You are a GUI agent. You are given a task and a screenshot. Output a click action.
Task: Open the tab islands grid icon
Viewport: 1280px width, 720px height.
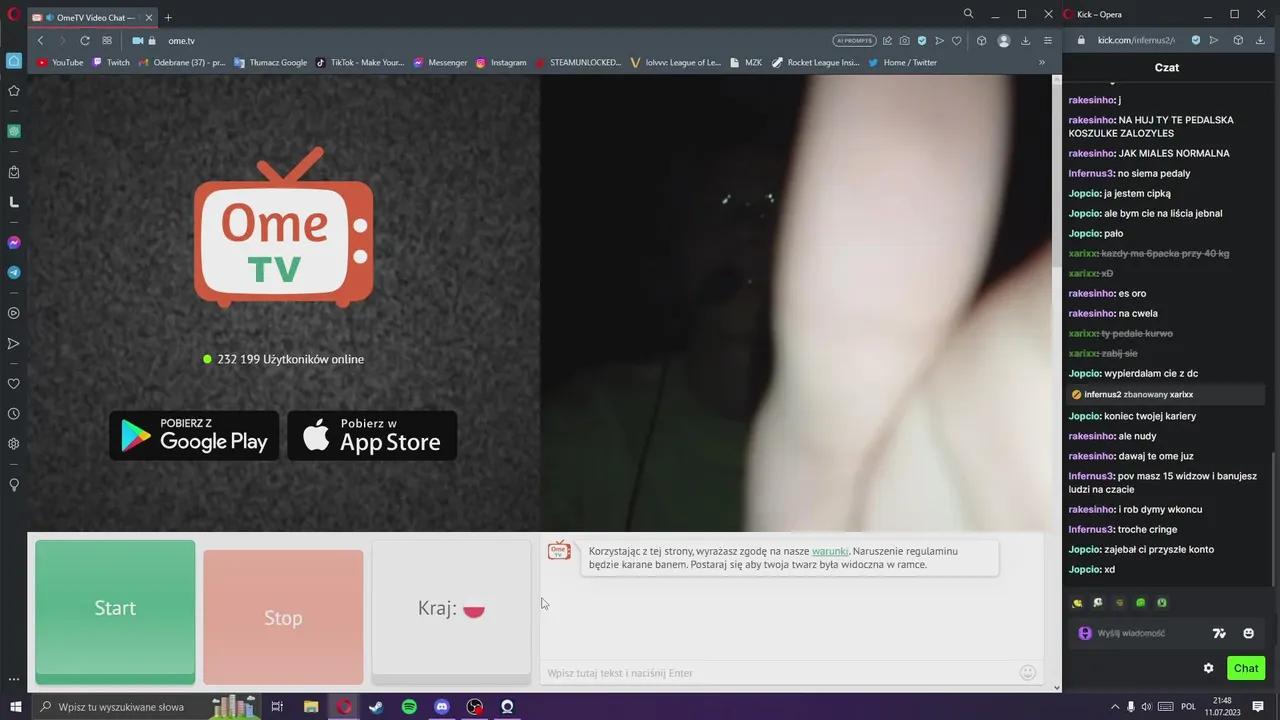click(107, 41)
